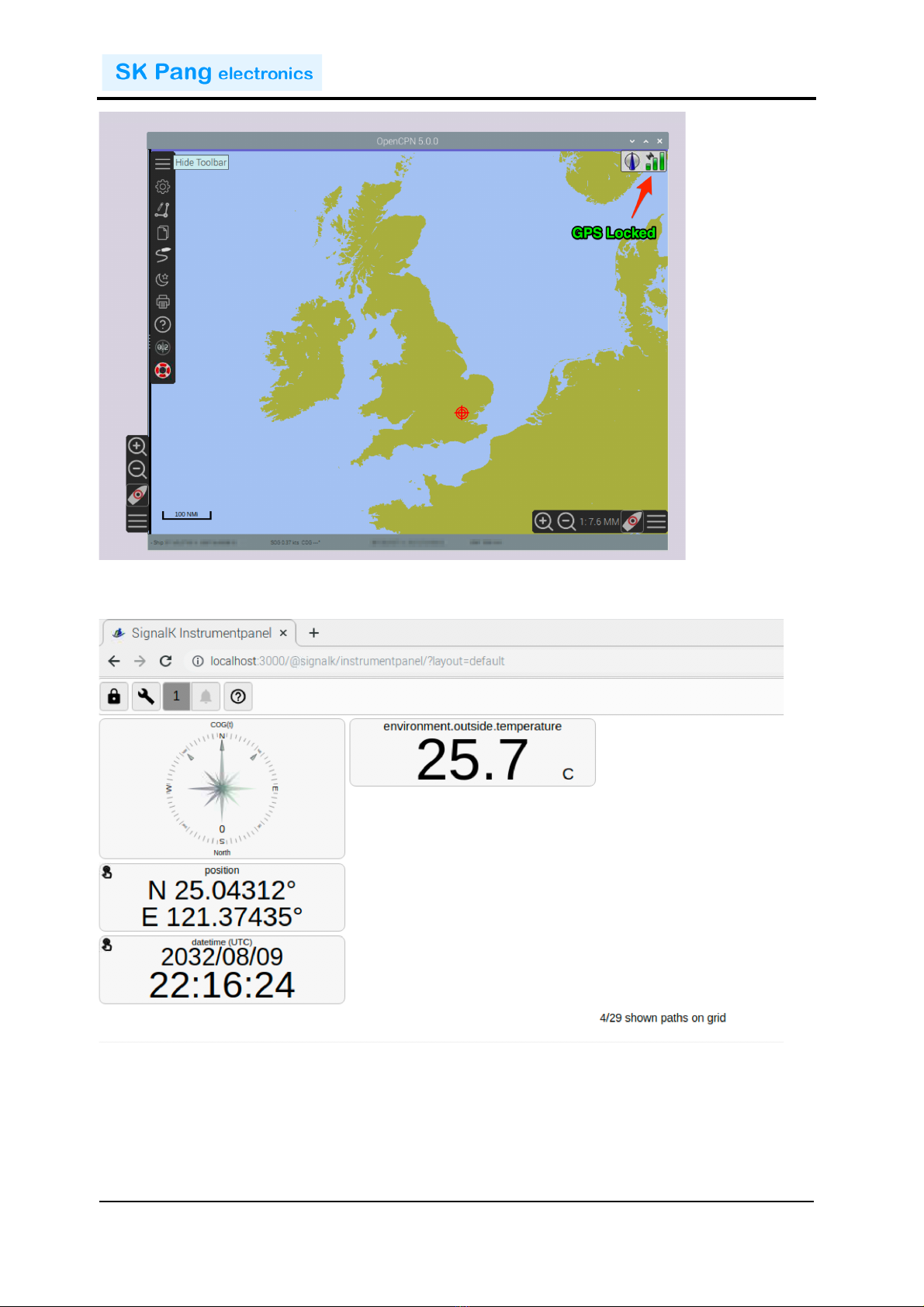The image size is (924, 1307).
Task: Click the Print chart icon in OpenCPN
Action: point(162,302)
